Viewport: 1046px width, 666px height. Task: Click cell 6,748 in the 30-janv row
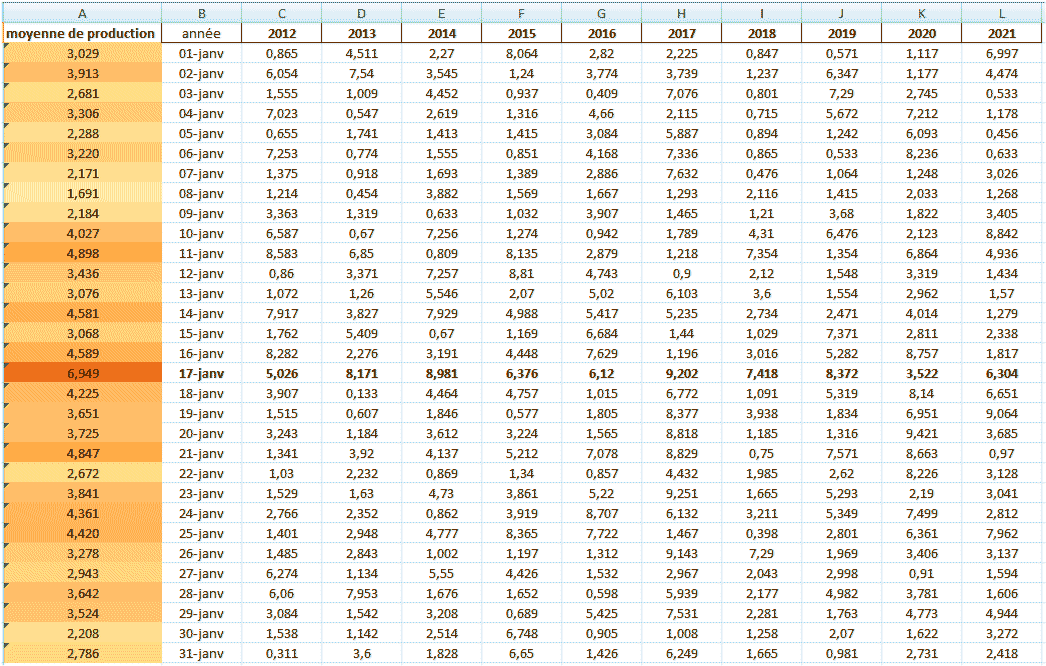(522, 634)
